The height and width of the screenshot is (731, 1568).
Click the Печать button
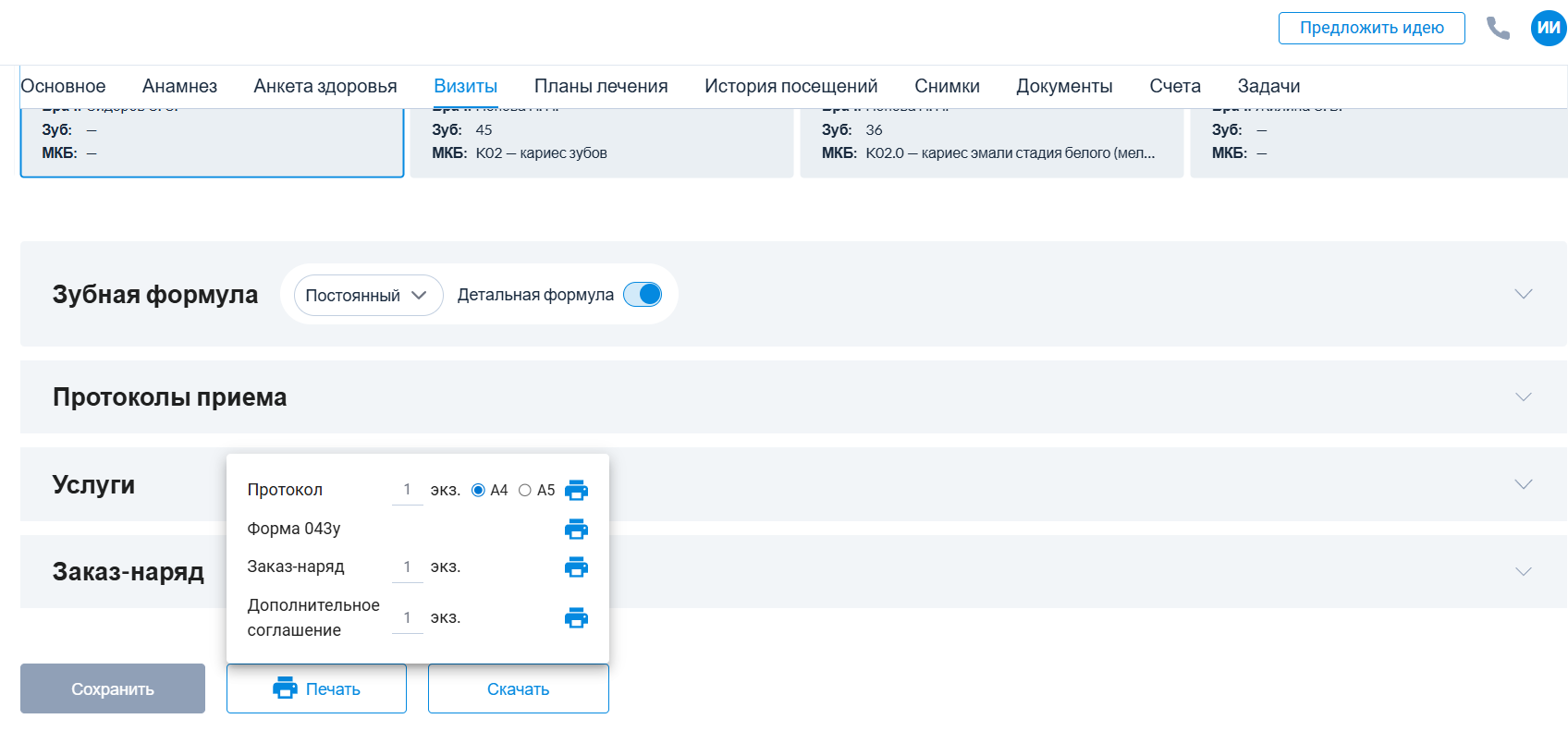point(316,688)
